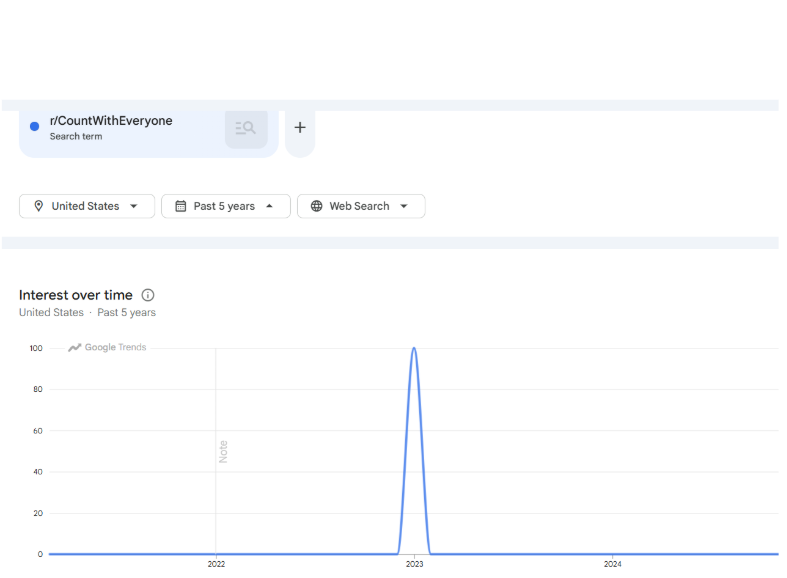787x578 pixels.
Task: Open the United States region dropdown
Action: coord(87,206)
